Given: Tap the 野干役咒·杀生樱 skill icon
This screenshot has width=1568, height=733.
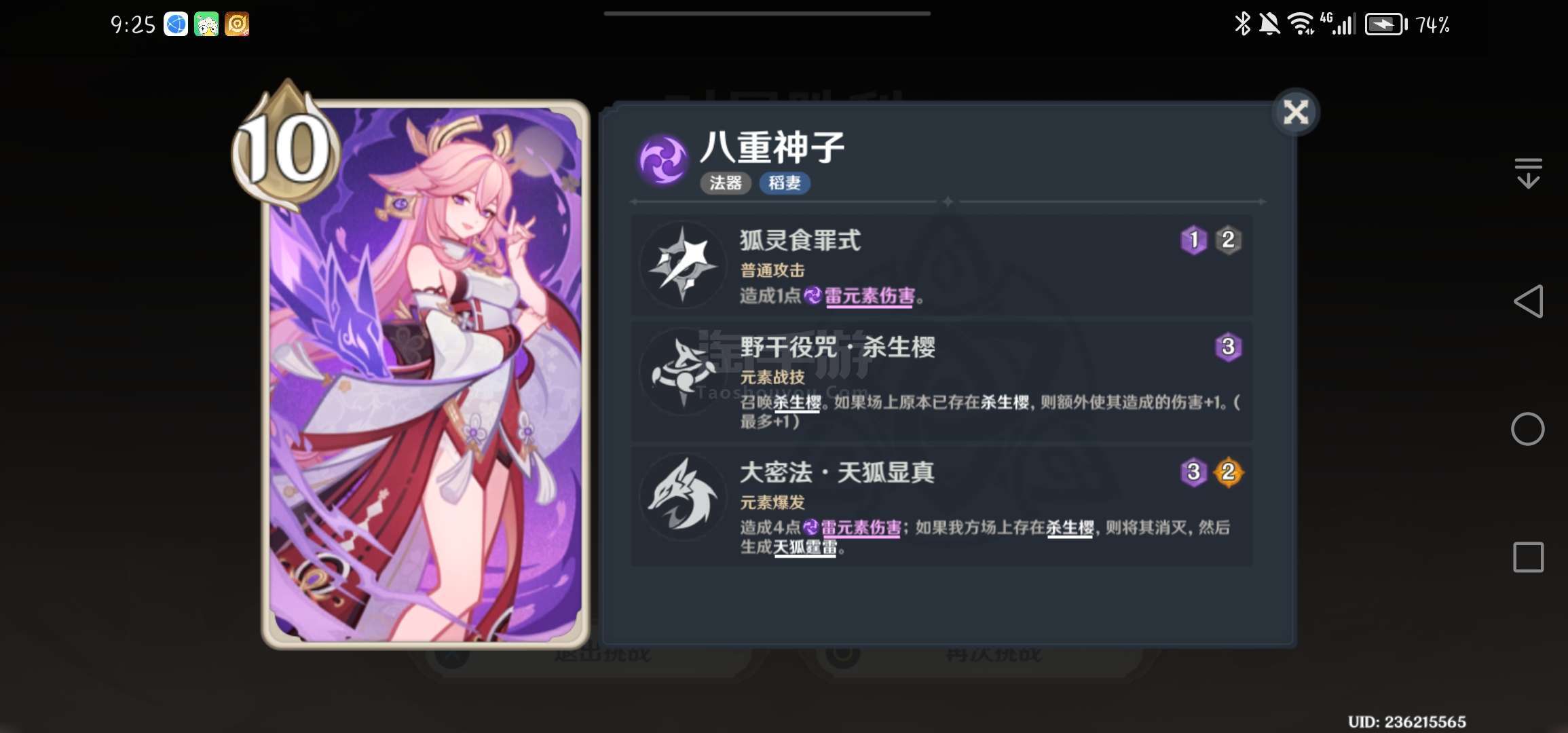Looking at the screenshot, I should click(683, 373).
